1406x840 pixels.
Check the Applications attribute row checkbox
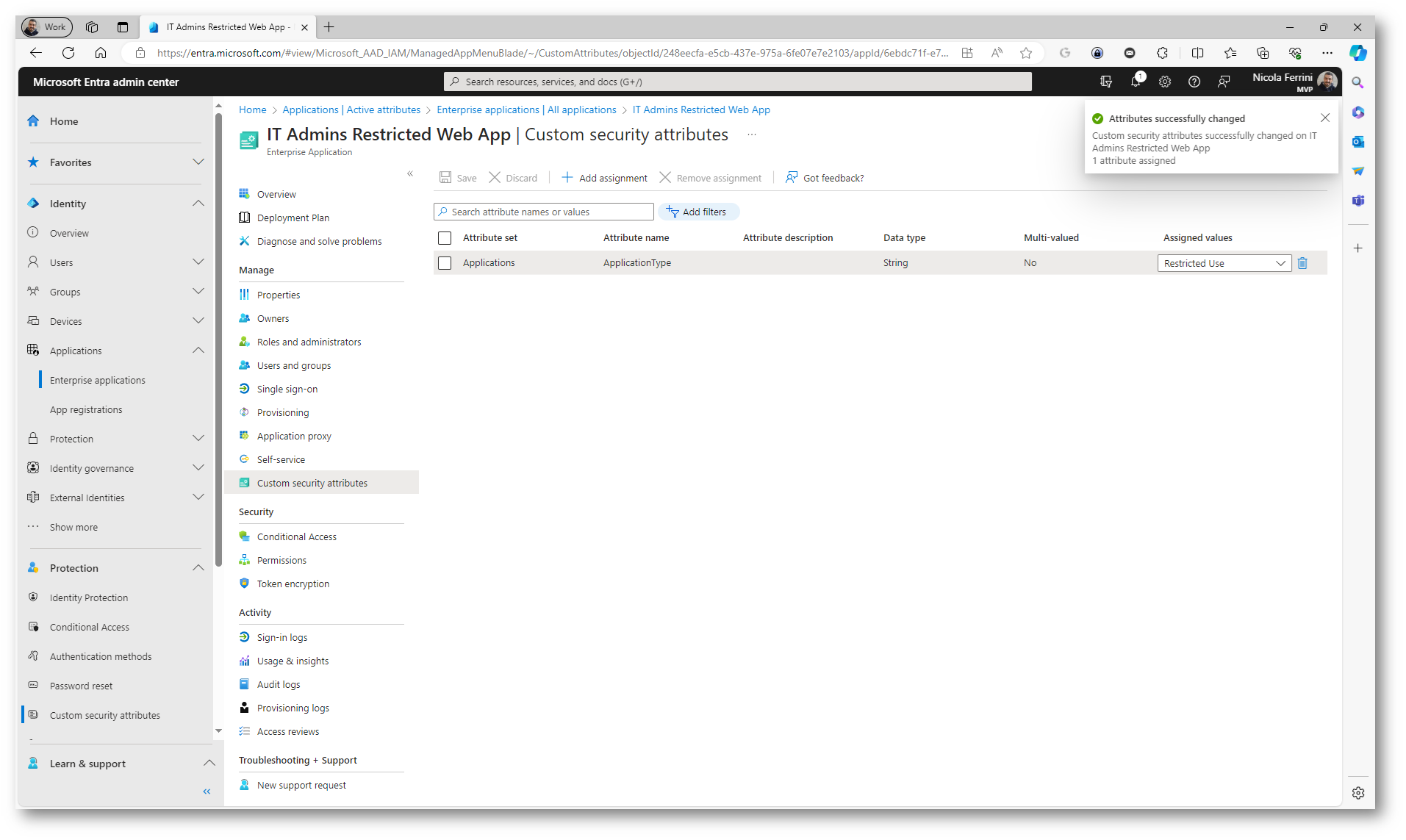445,263
